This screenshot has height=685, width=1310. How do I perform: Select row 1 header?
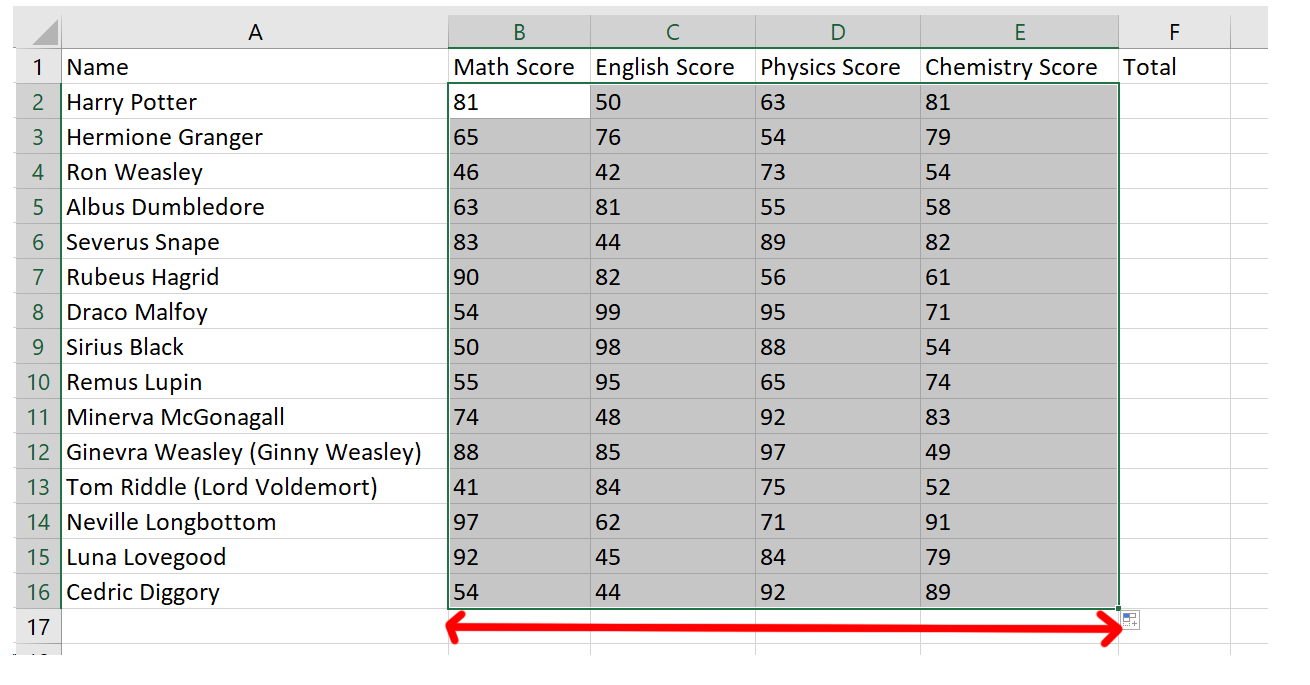coord(38,67)
